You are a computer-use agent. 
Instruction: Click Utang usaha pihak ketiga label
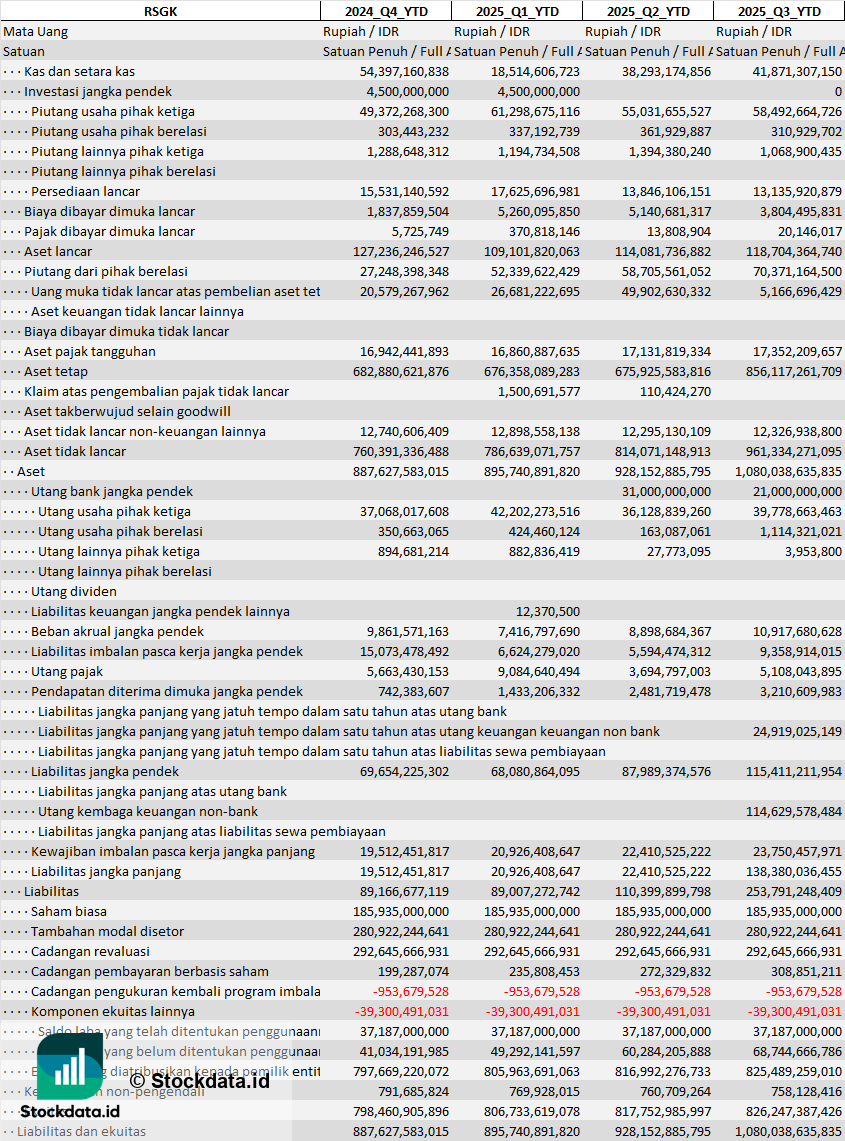point(114,512)
